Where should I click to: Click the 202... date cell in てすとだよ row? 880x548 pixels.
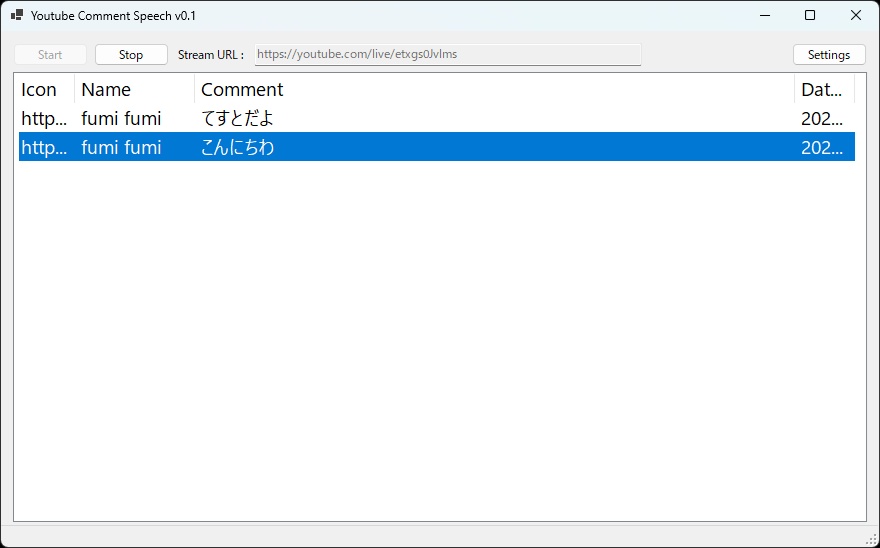[822, 118]
